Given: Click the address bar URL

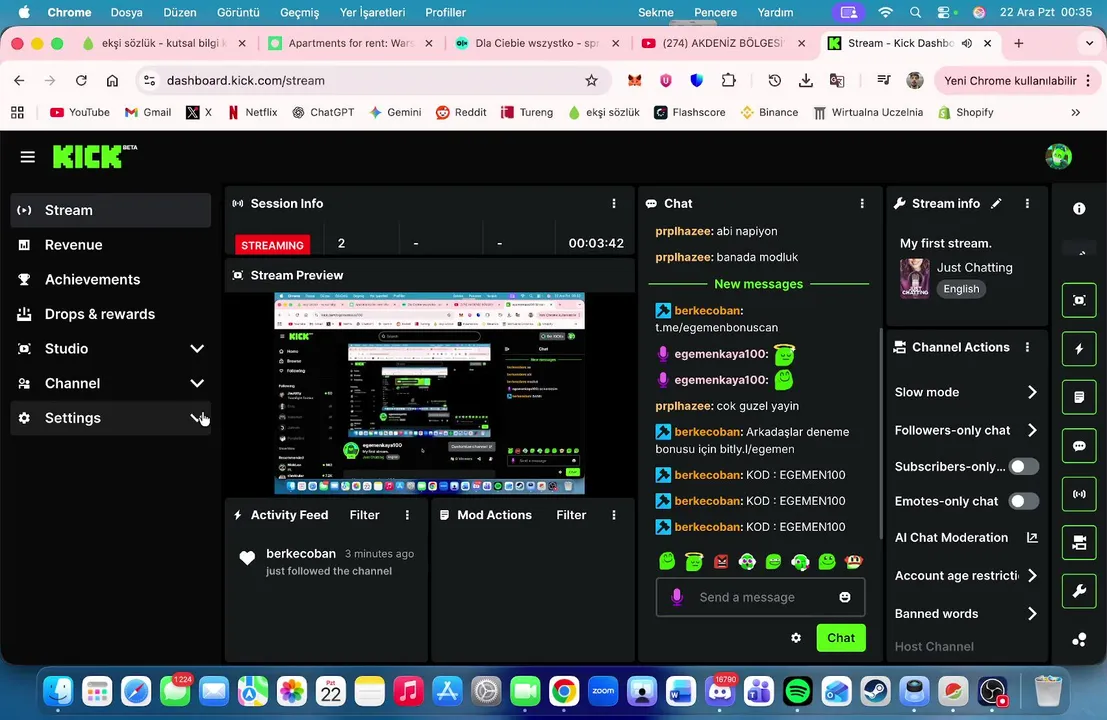Looking at the screenshot, I should 246,80.
